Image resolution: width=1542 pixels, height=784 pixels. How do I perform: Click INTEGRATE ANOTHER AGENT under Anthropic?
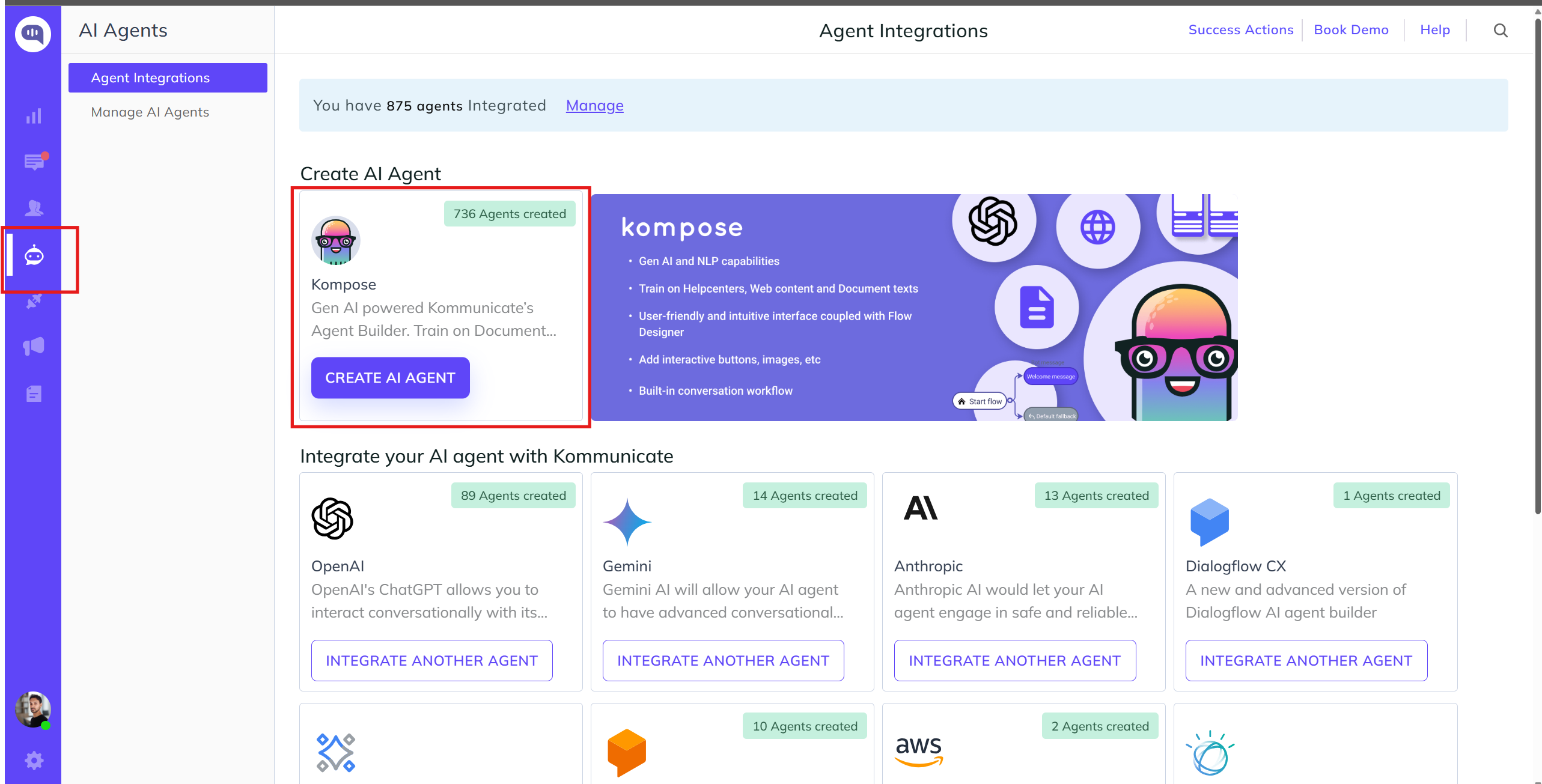[1015, 660]
